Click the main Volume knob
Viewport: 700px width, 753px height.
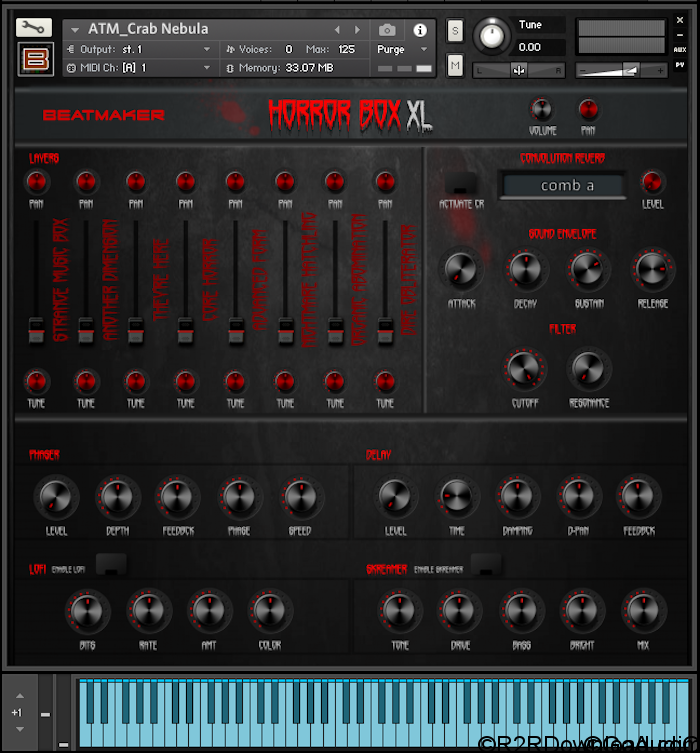point(542,109)
